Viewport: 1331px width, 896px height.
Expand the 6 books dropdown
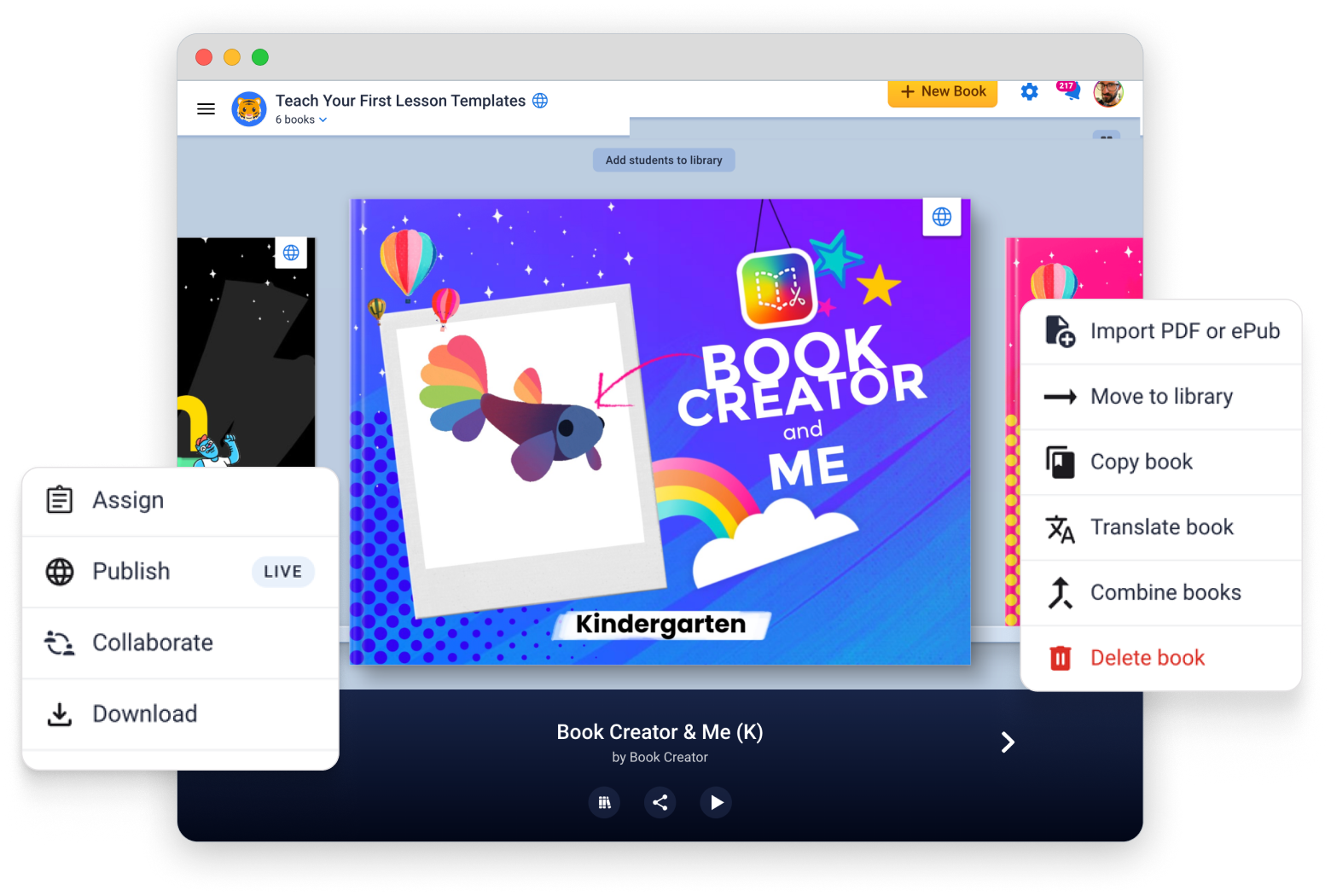point(301,120)
